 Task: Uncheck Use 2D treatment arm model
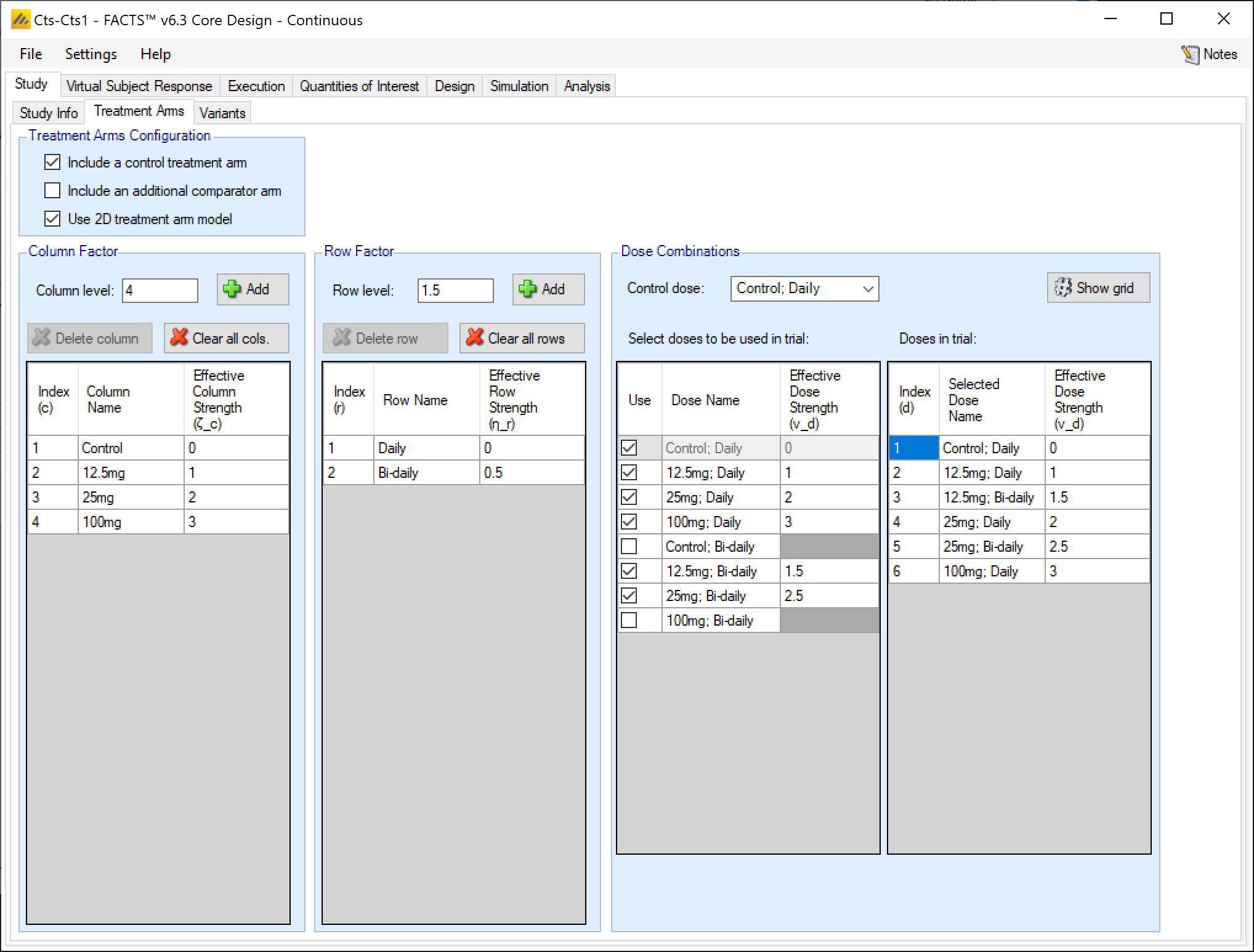click(x=52, y=219)
